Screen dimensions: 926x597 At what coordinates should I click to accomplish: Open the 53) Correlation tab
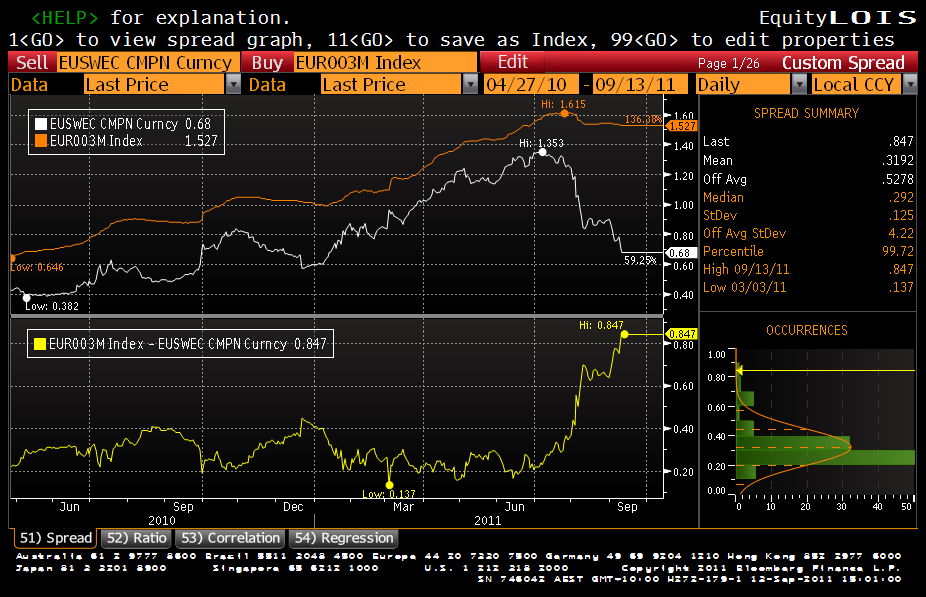click(x=230, y=538)
